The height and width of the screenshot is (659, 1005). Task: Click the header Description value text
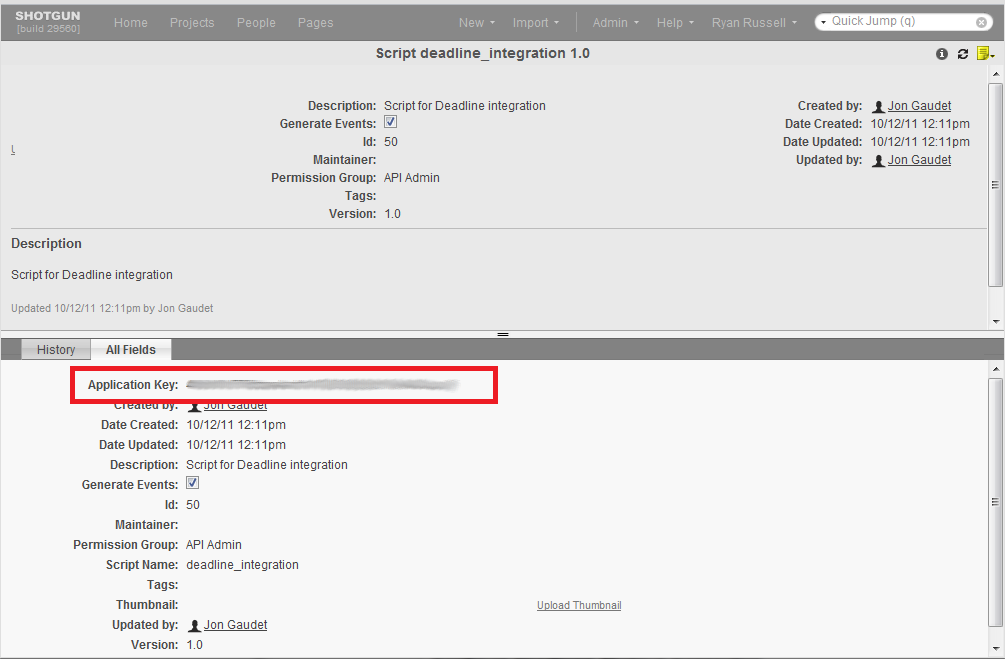tap(465, 106)
